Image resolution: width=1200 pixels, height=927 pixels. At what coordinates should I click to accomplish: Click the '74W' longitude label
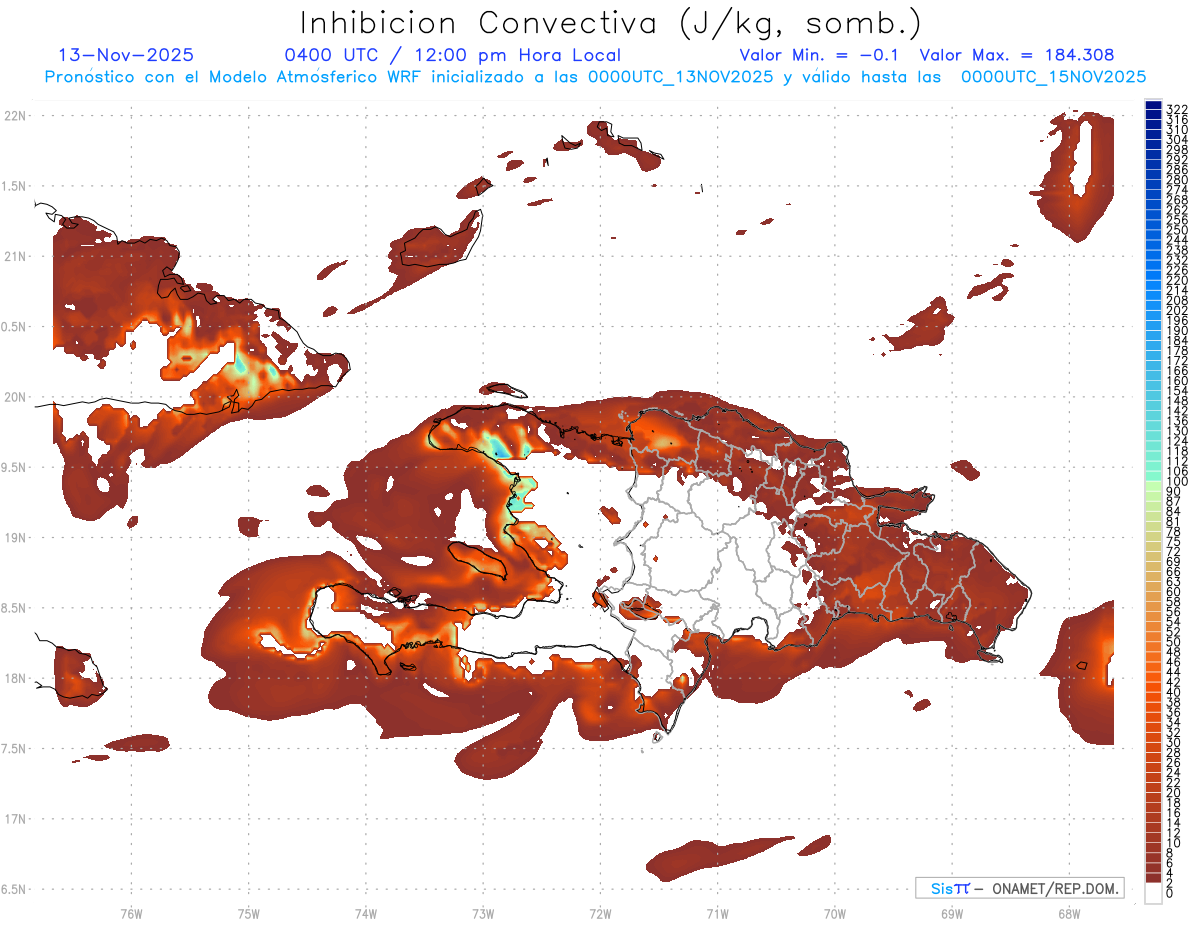(x=366, y=913)
